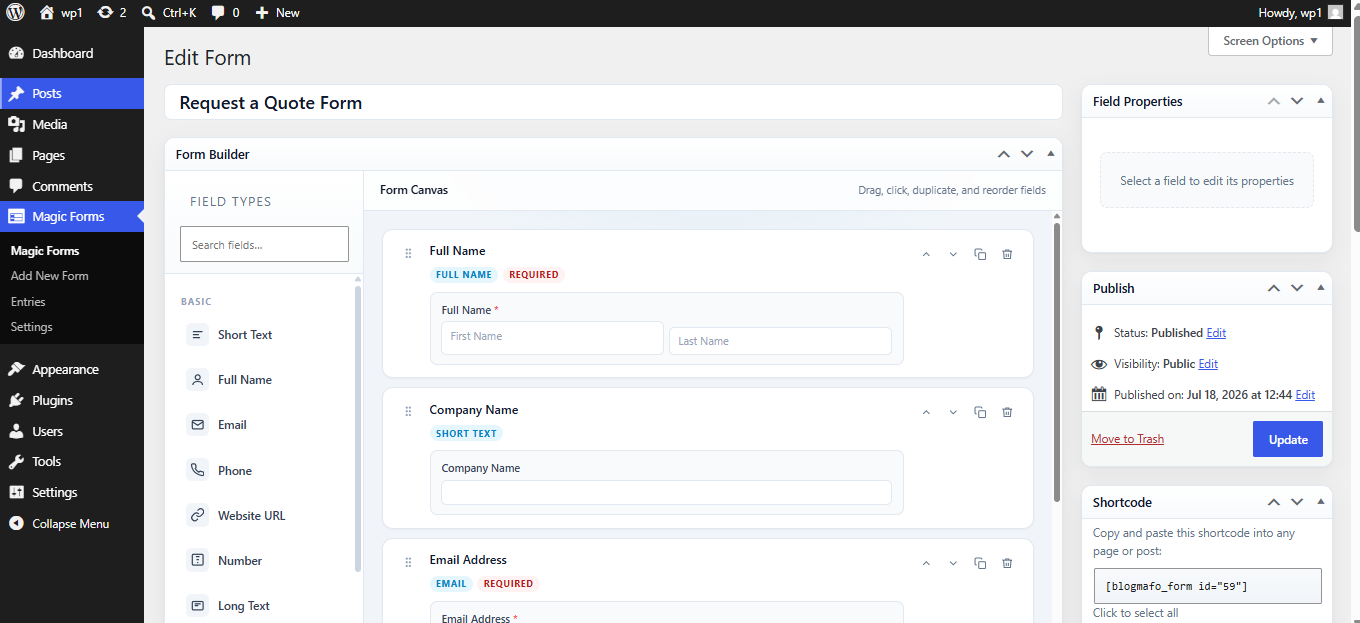
Task: Delete the Full Name field
Action: pos(1007,254)
